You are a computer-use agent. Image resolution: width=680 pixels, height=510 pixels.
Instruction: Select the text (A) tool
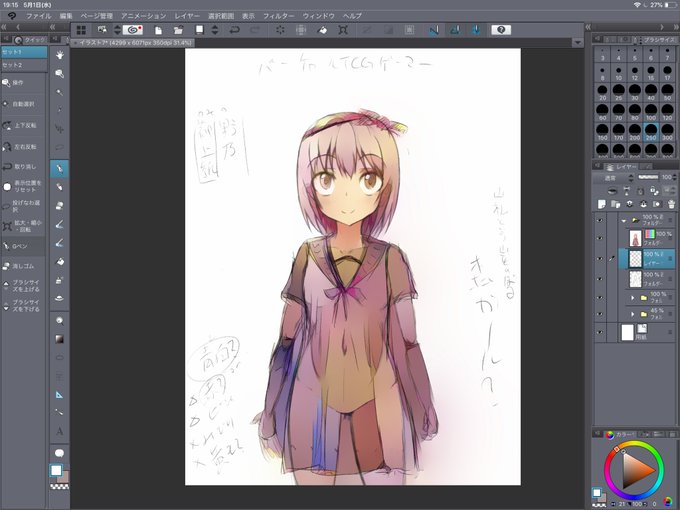point(59,431)
